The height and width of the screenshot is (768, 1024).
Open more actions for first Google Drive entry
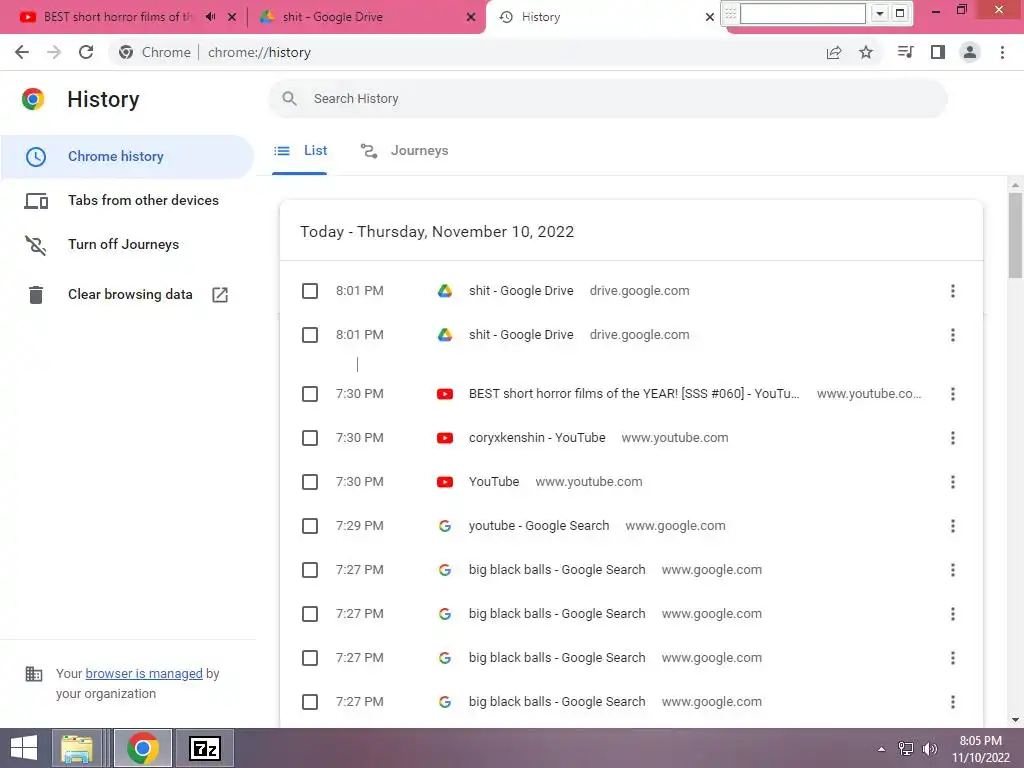coord(953,291)
